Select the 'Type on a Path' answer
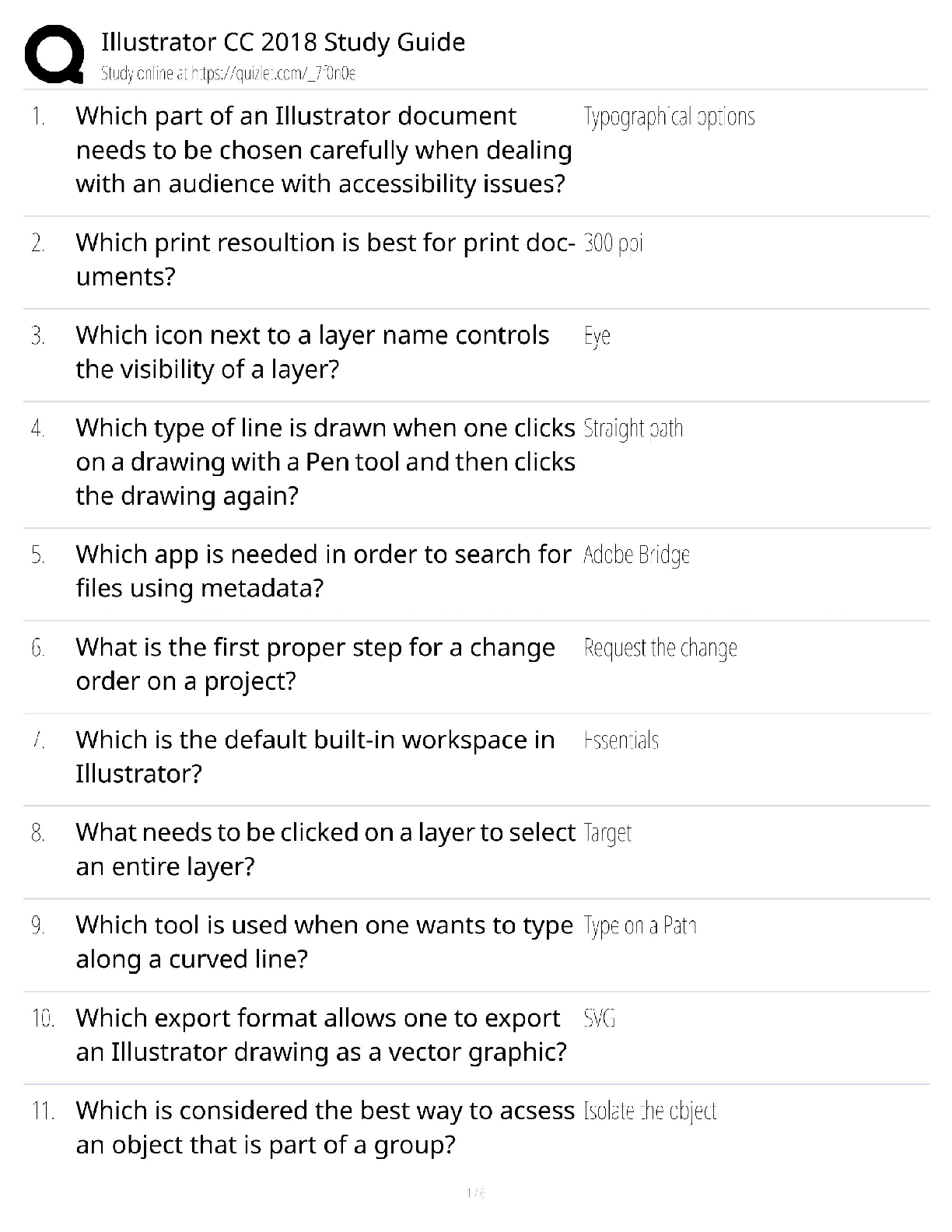Viewport: 952px width, 1232px height. pyautogui.click(x=639, y=926)
